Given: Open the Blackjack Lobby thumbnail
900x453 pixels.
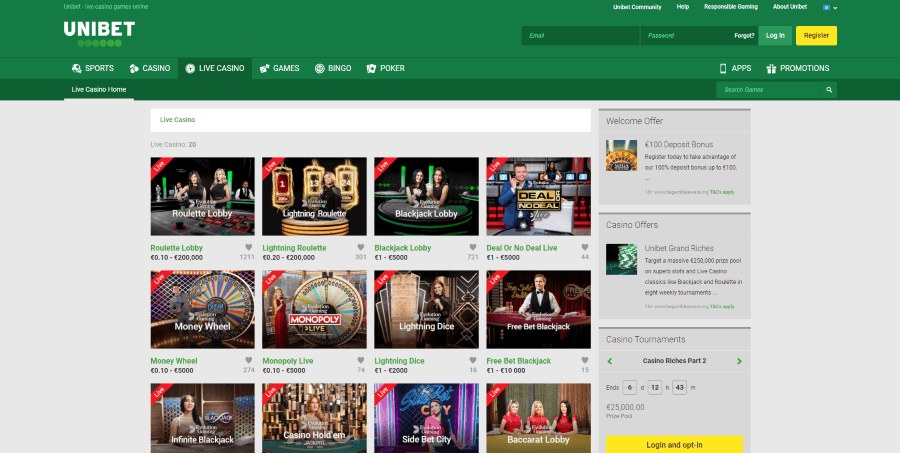Looking at the screenshot, I should 426,196.
